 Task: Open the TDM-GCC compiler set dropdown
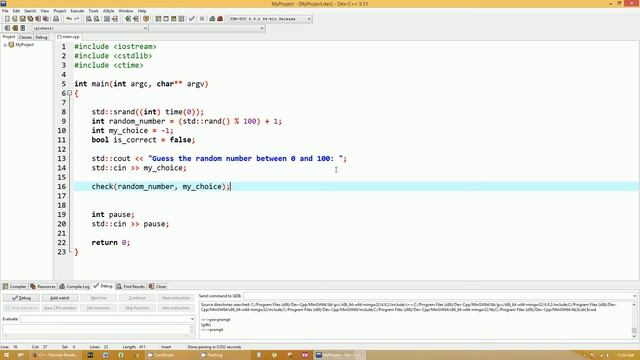point(309,19)
